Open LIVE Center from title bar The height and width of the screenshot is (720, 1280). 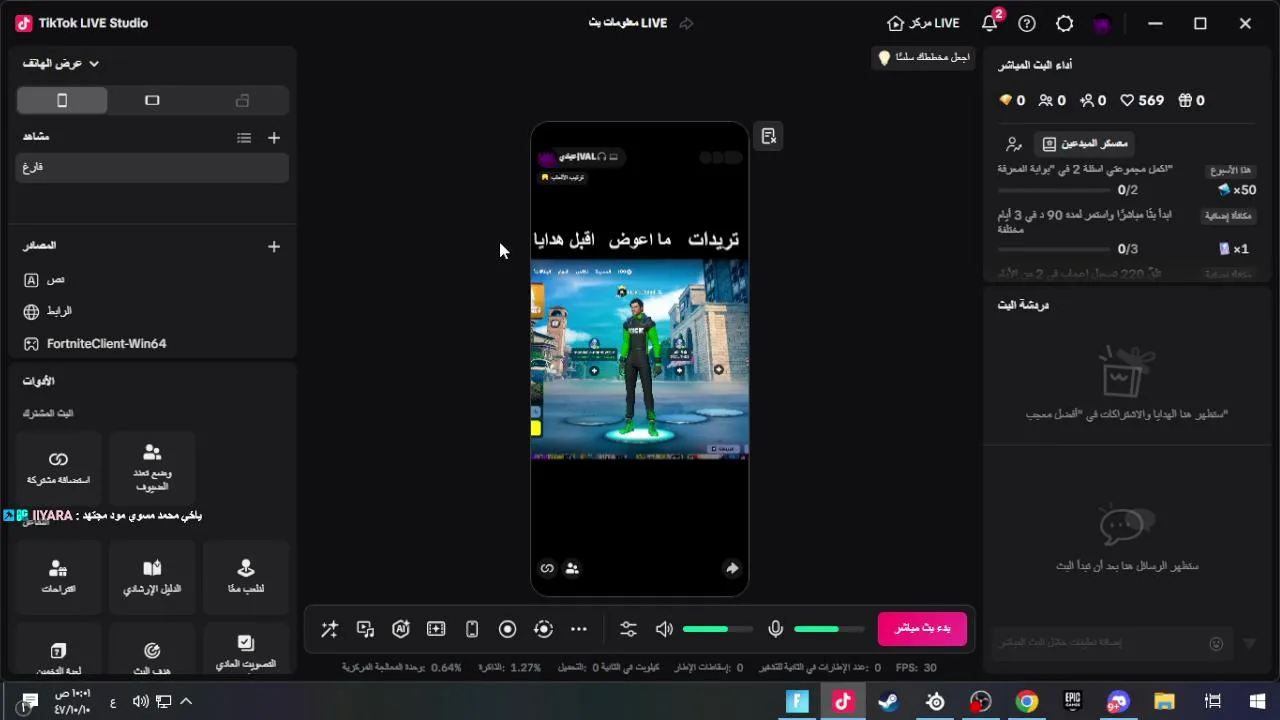(923, 23)
